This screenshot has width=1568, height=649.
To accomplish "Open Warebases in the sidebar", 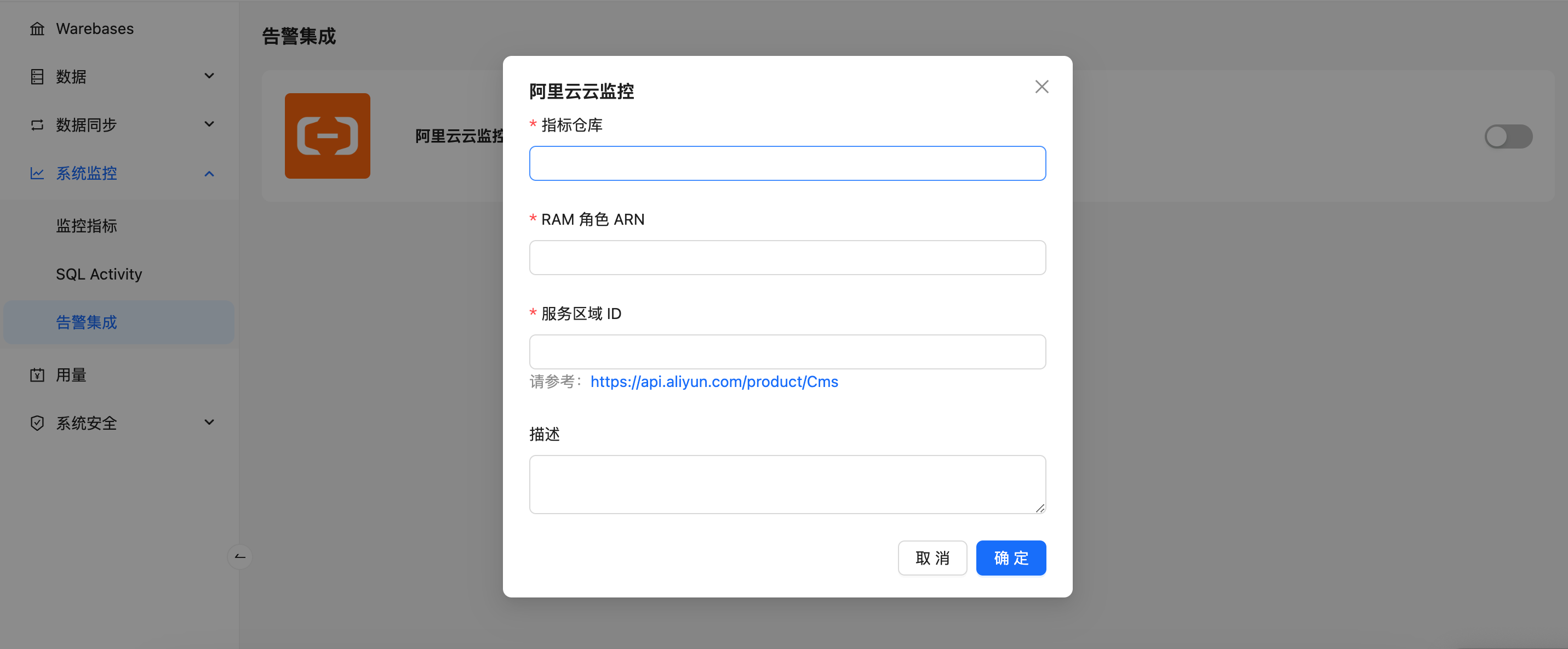I will (119, 29).
